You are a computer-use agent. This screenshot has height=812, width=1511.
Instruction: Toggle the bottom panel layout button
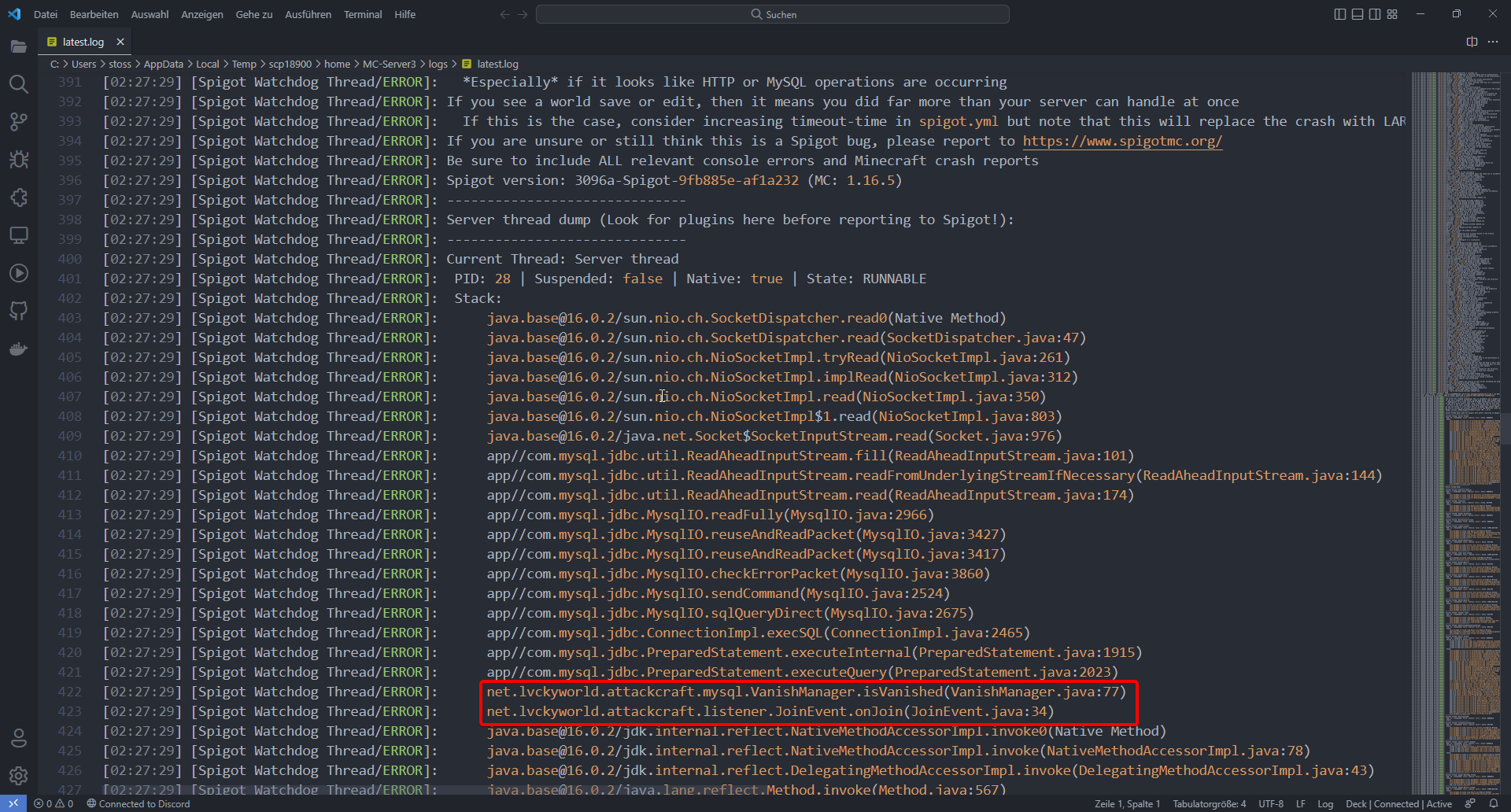coord(1358,14)
